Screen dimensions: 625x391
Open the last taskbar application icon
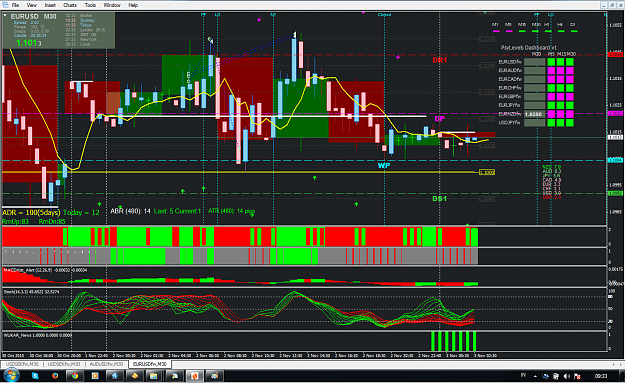pyautogui.click(x=214, y=375)
